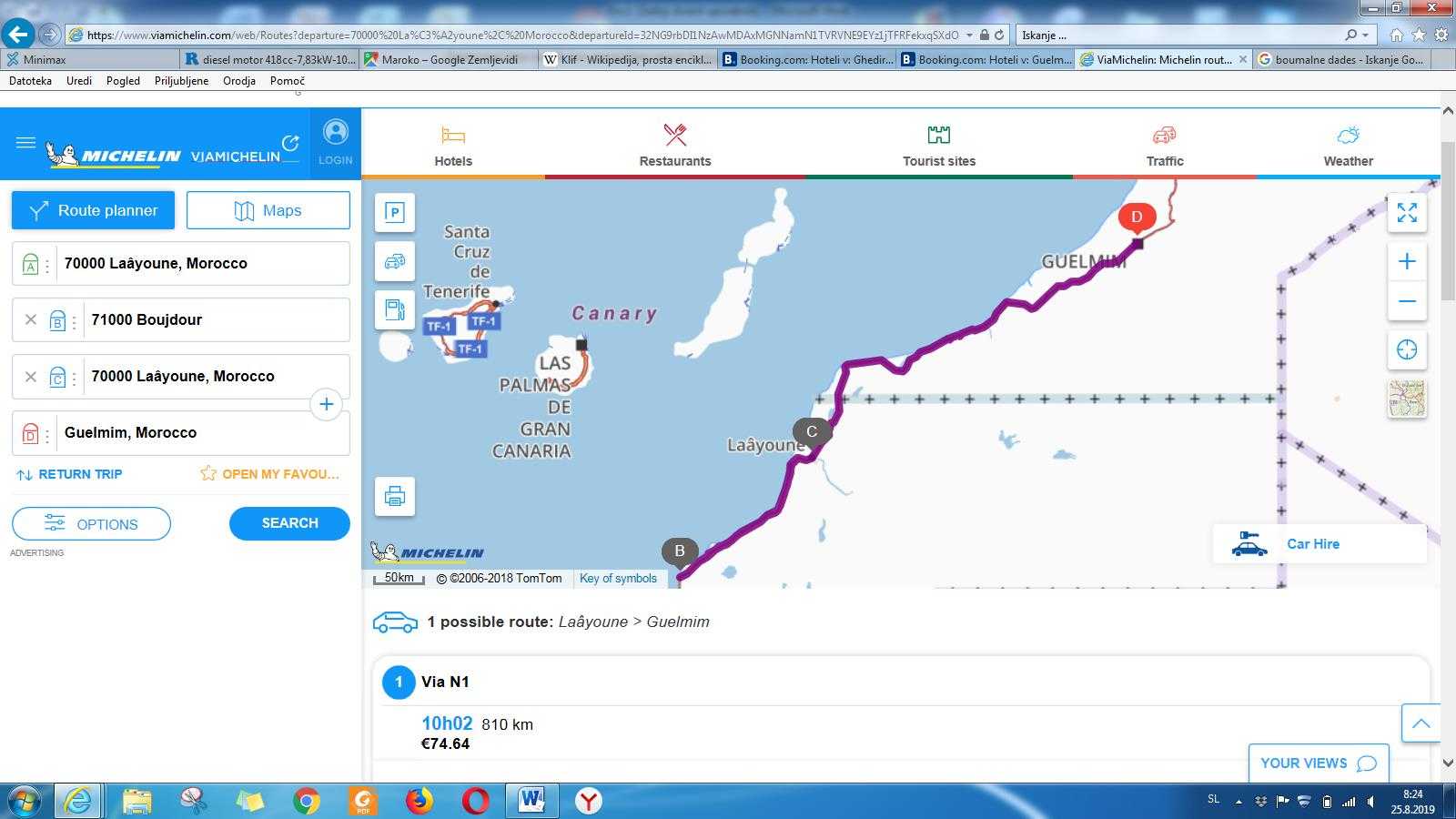Open Opera from taskbar
1456x819 pixels.
pos(475,801)
